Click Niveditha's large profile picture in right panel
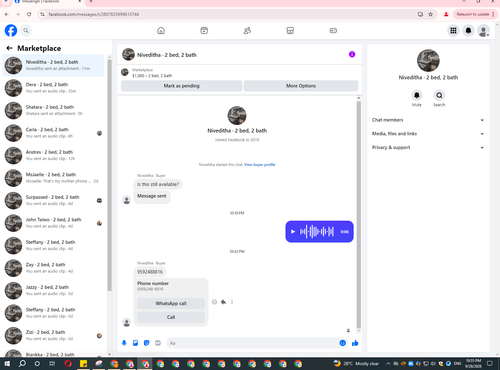Screen dimensions: 500x370 click(x=428, y=60)
